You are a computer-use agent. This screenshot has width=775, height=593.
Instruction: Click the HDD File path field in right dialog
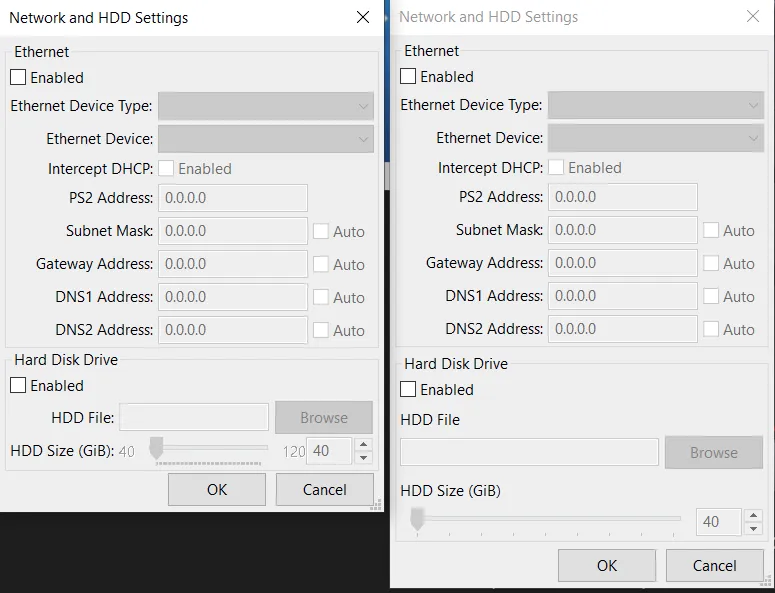coord(529,452)
